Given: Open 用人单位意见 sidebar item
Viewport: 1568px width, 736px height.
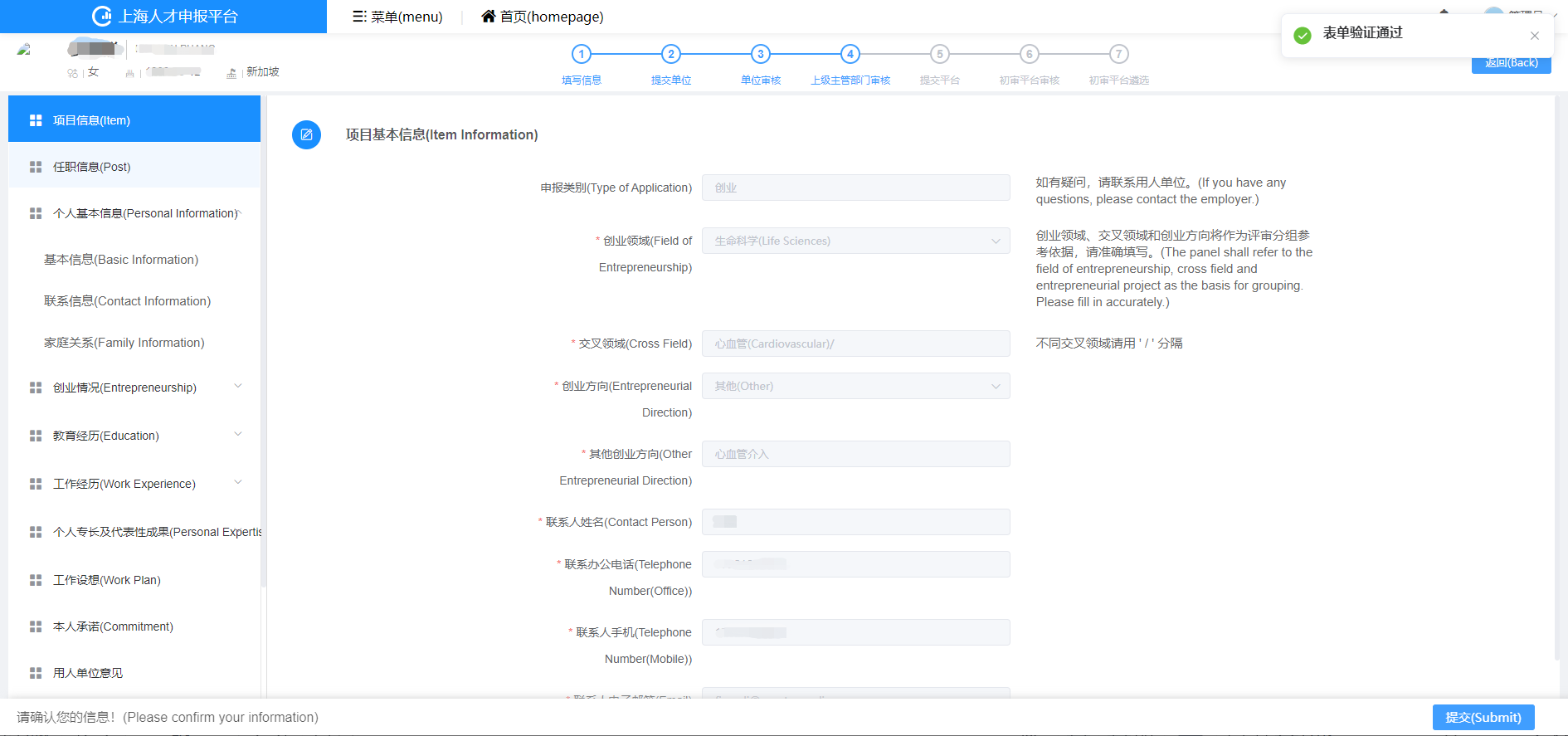Looking at the screenshot, I should click(134, 673).
